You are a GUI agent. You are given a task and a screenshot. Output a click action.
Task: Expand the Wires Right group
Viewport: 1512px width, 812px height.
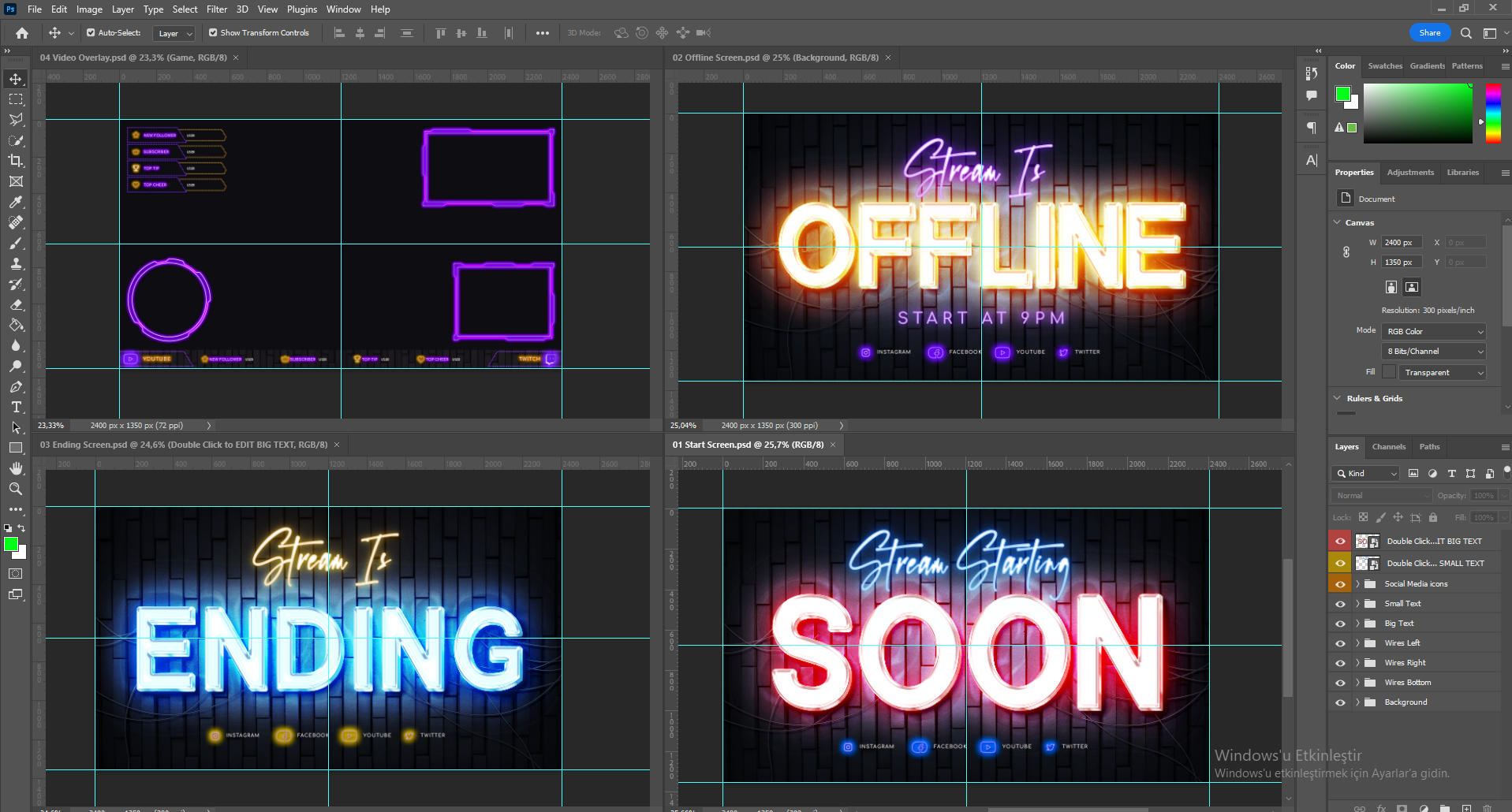pyautogui.click(x=1357, y=663)
